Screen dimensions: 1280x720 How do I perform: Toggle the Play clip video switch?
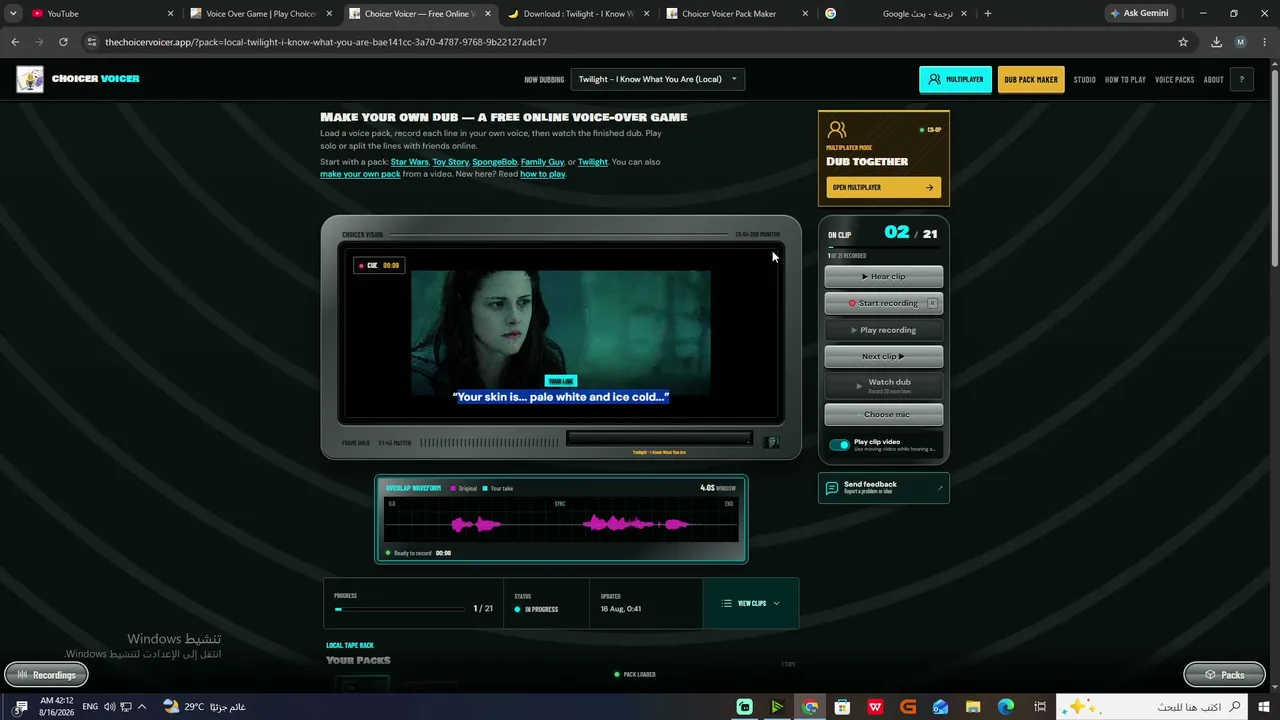tap(839, 445)
